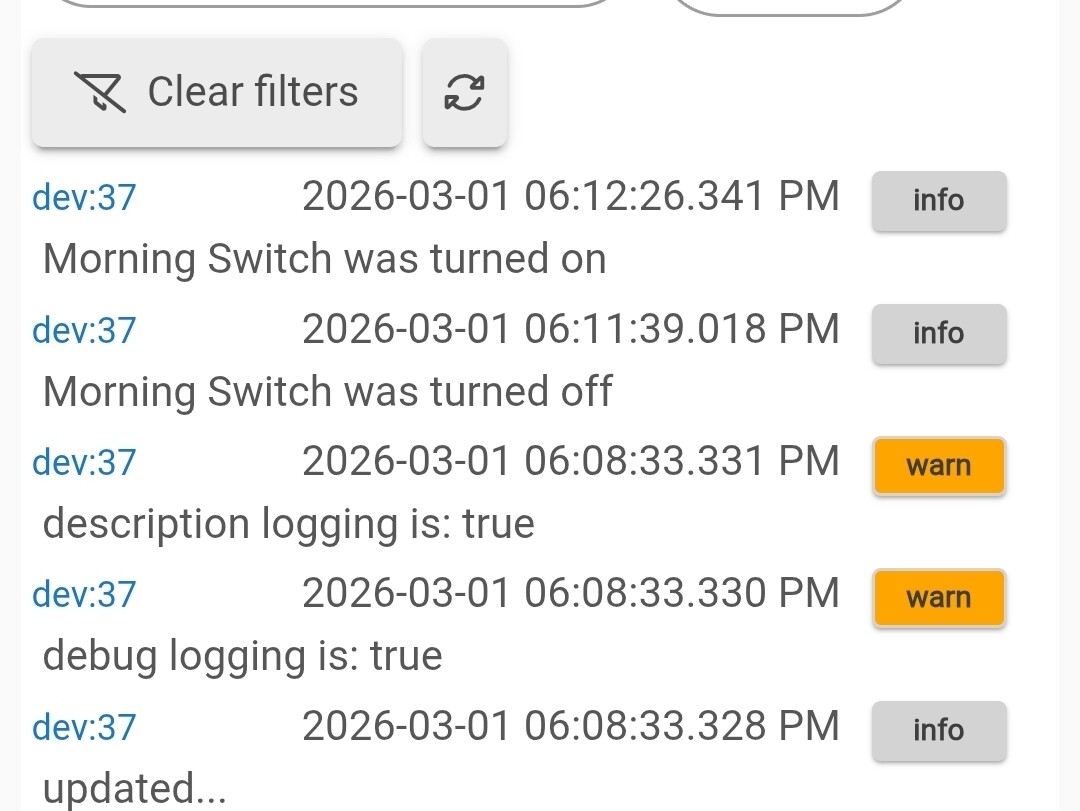Click the 'updated...' log message
Screen dimensions: 1080x811
click(135, 789)
